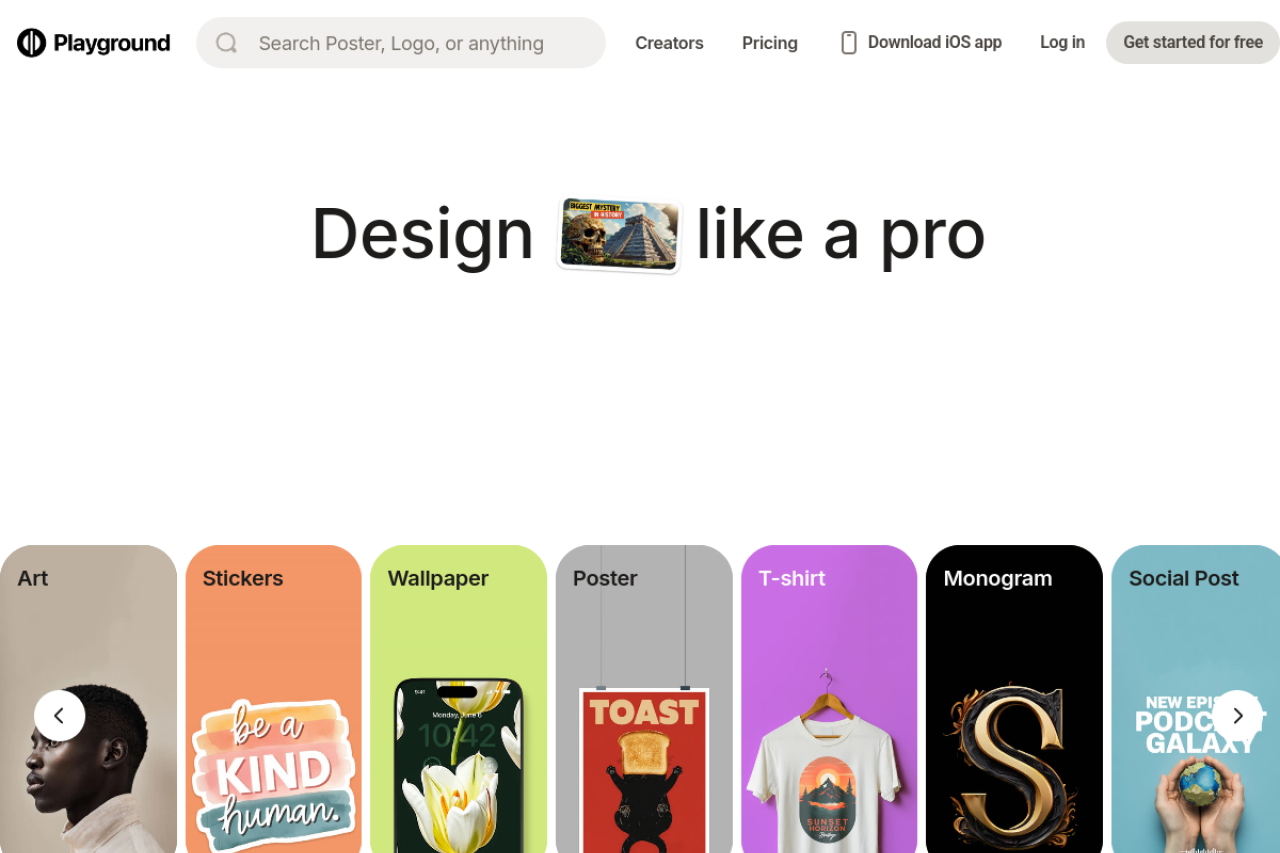This screenshot has width=1280, height=853.
Task: Open the Stickers category card
Action: pos(273,699)
